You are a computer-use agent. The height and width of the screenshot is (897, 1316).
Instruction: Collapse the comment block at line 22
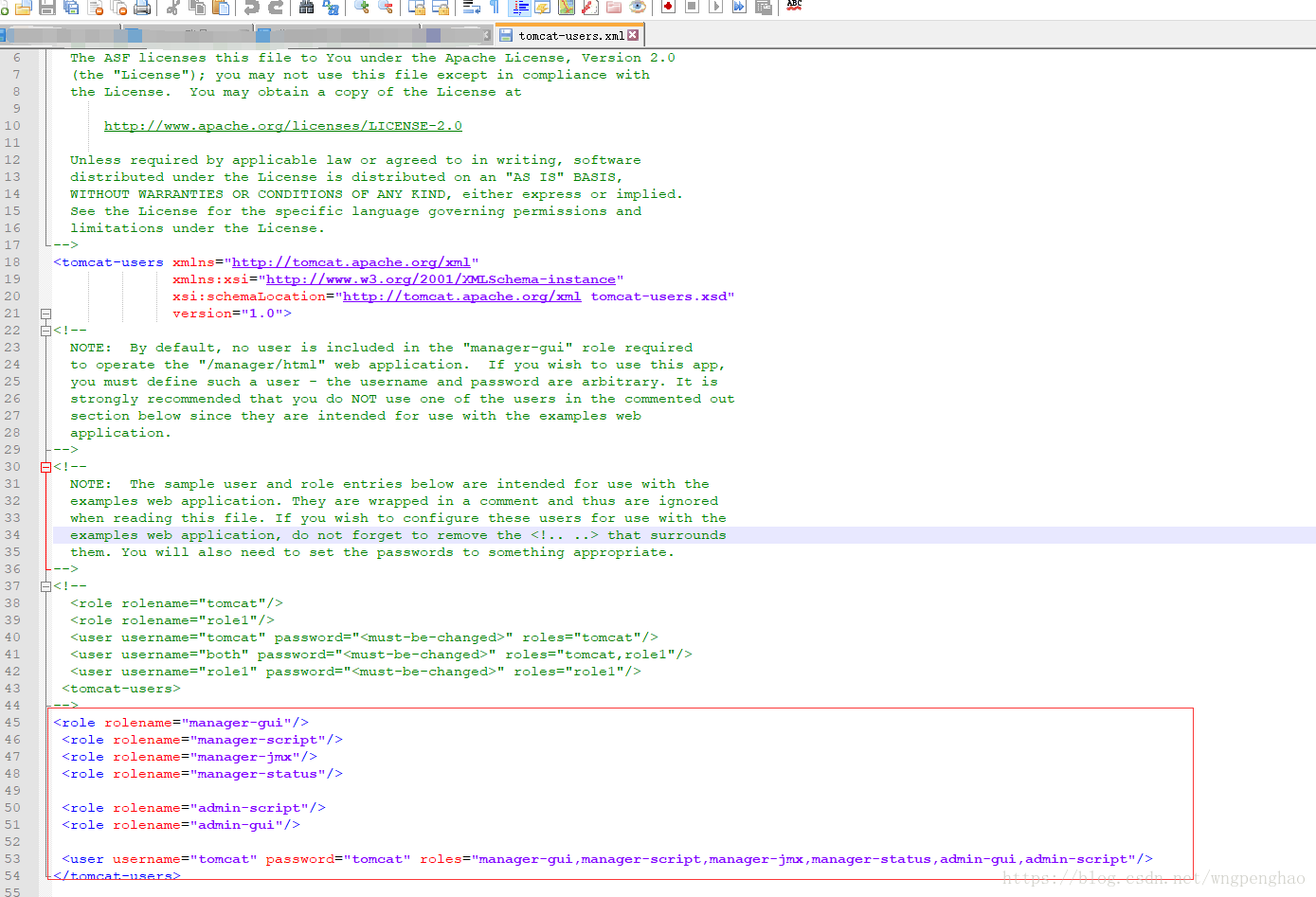pyautogui.click(x=45, y=331)
